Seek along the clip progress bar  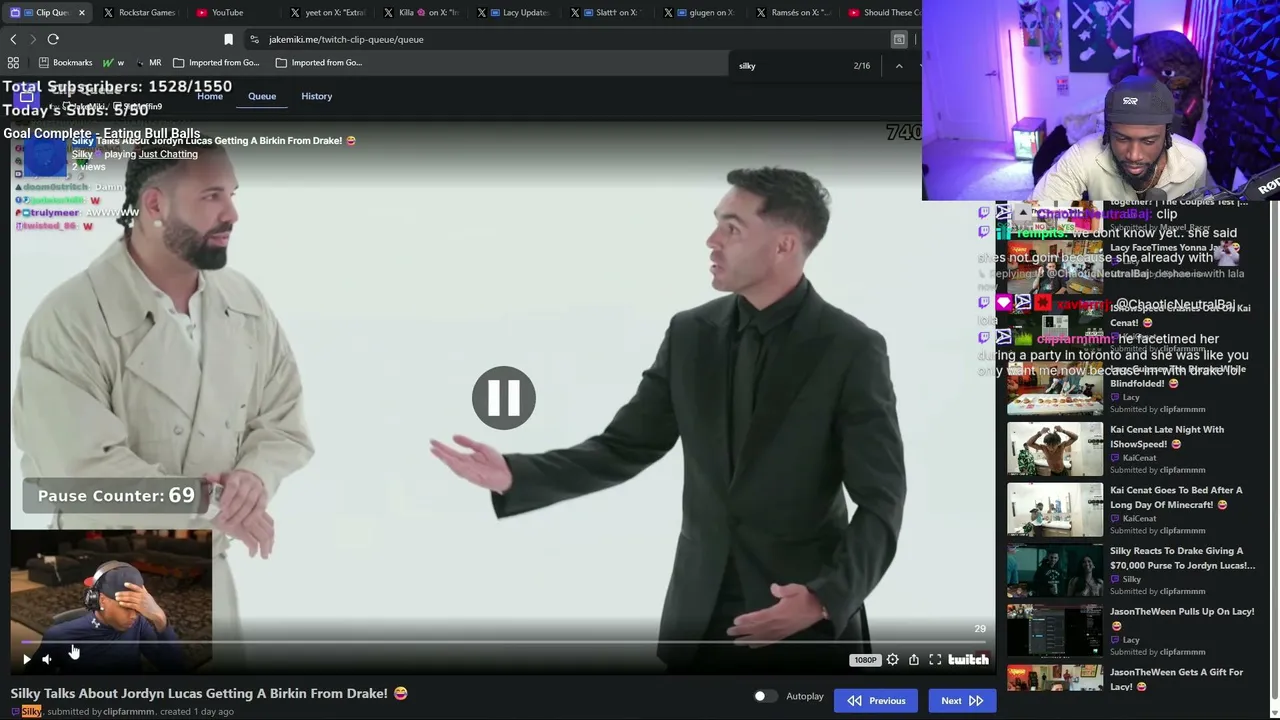pyautogui.click(x=503, y=642)
